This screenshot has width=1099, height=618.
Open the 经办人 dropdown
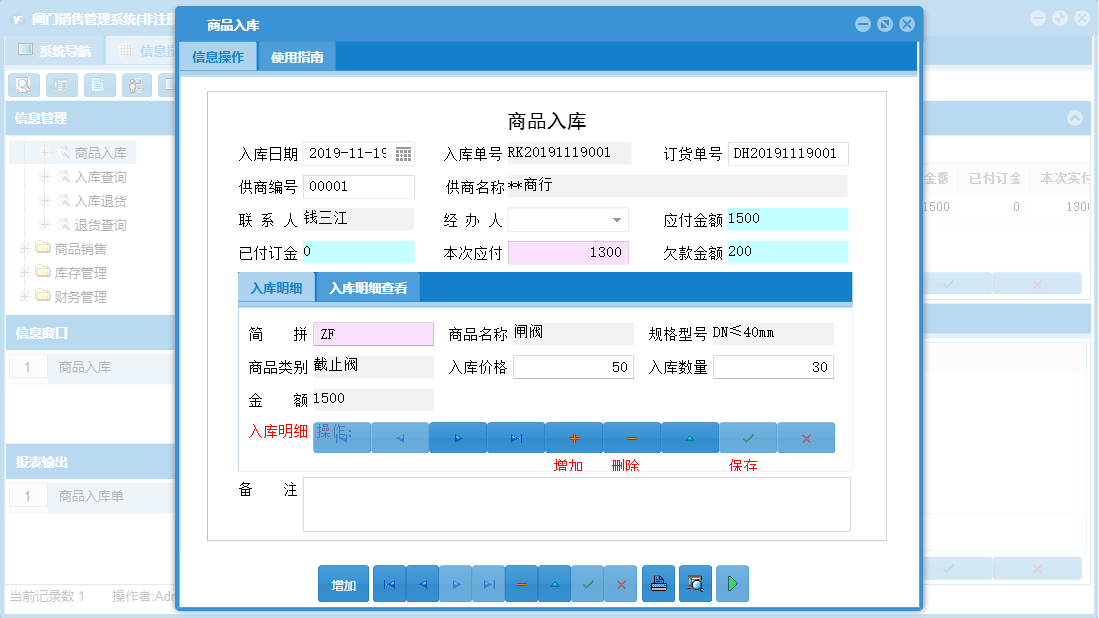(618, 218)
